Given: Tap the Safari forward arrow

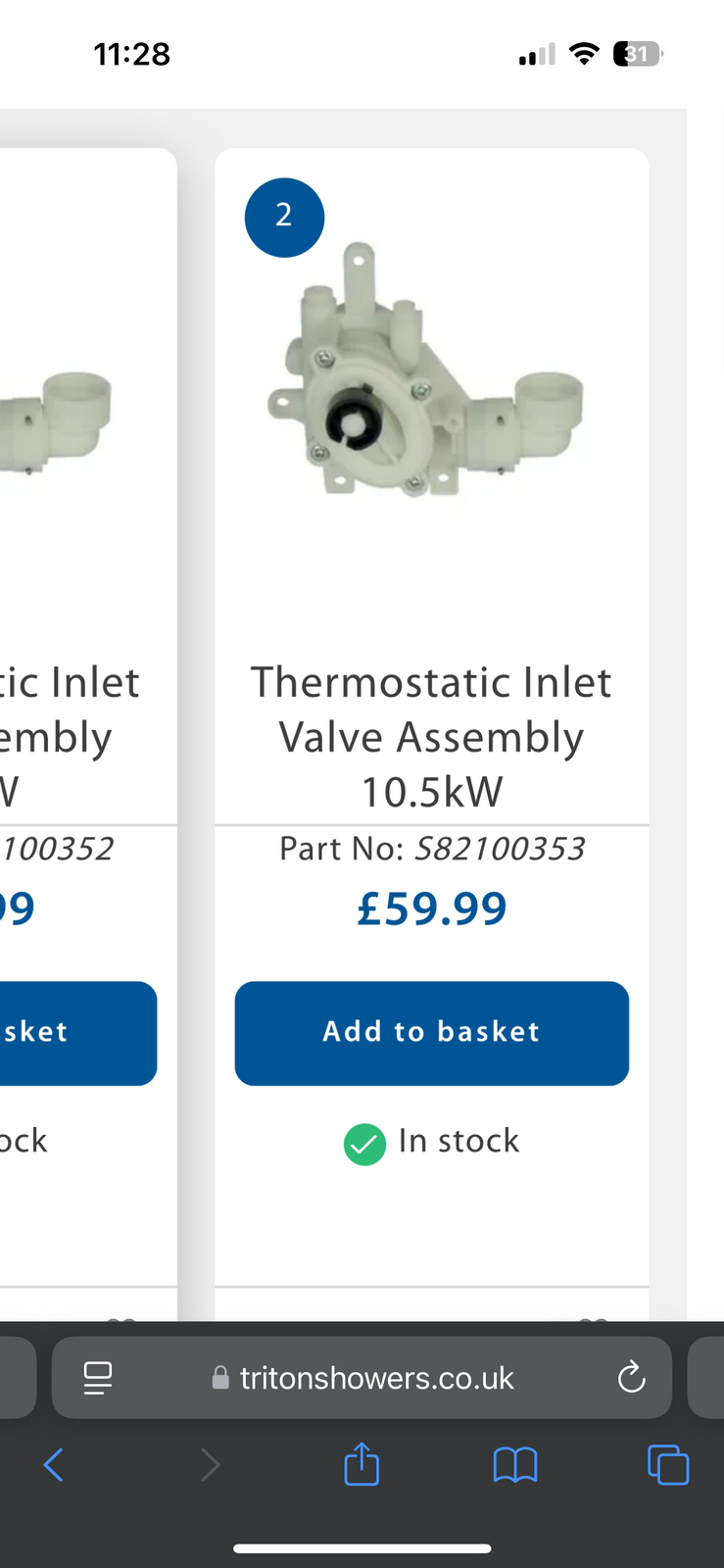Looking at the screenshot, I should pos(210,1465).
